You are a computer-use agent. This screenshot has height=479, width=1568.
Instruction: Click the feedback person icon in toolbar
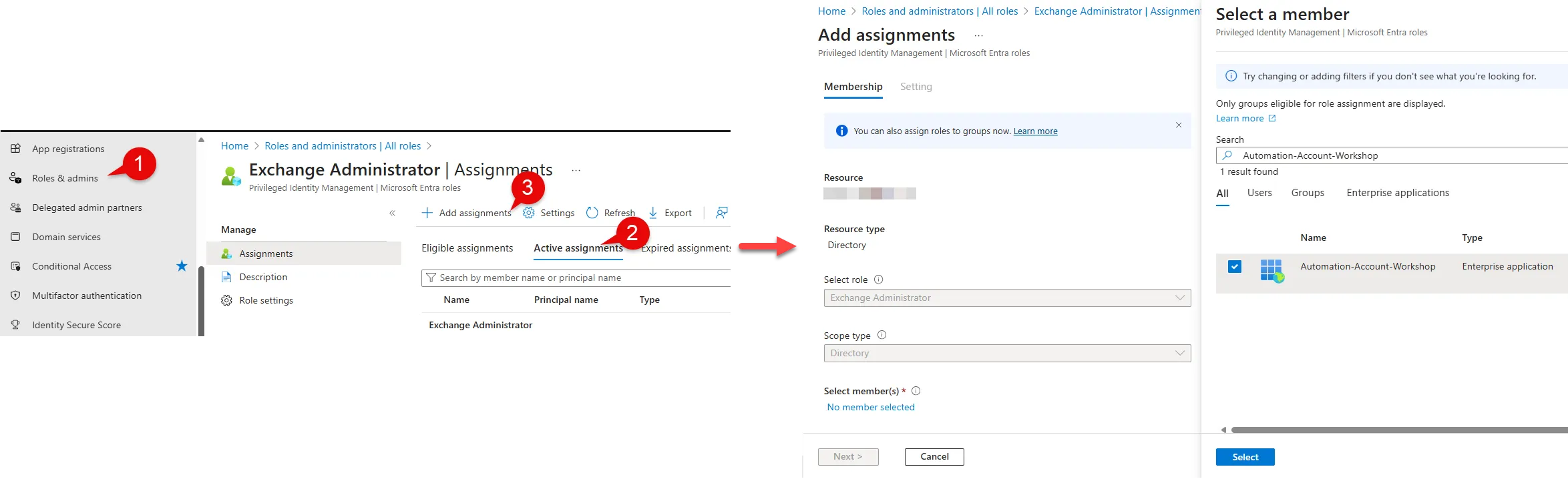(x=721, y=213)
